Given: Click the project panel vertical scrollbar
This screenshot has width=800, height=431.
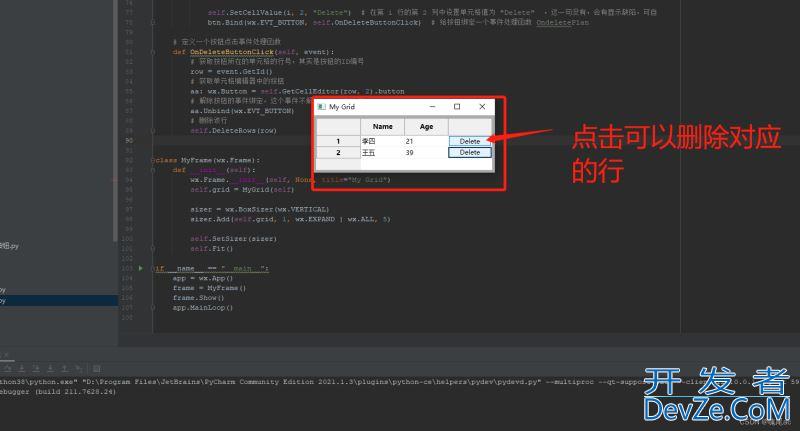Looking at the screenshot, I should click(x=115, y=120).
